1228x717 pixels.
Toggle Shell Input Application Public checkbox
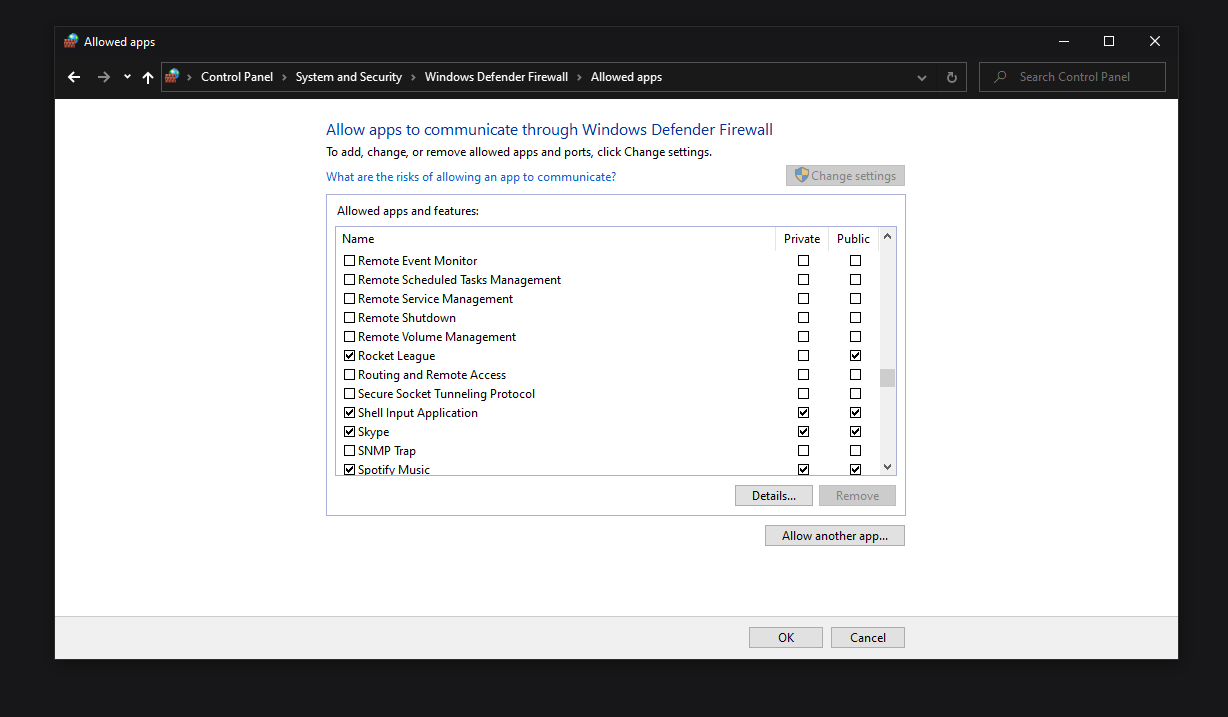[x=855, y=413]
